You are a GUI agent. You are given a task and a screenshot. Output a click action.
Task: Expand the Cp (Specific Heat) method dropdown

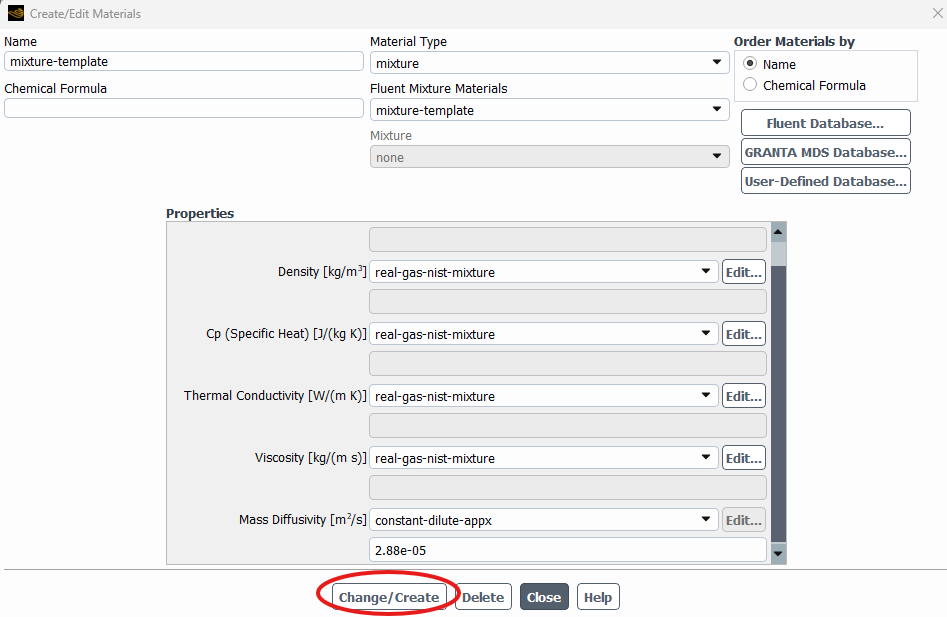point(544,334)
